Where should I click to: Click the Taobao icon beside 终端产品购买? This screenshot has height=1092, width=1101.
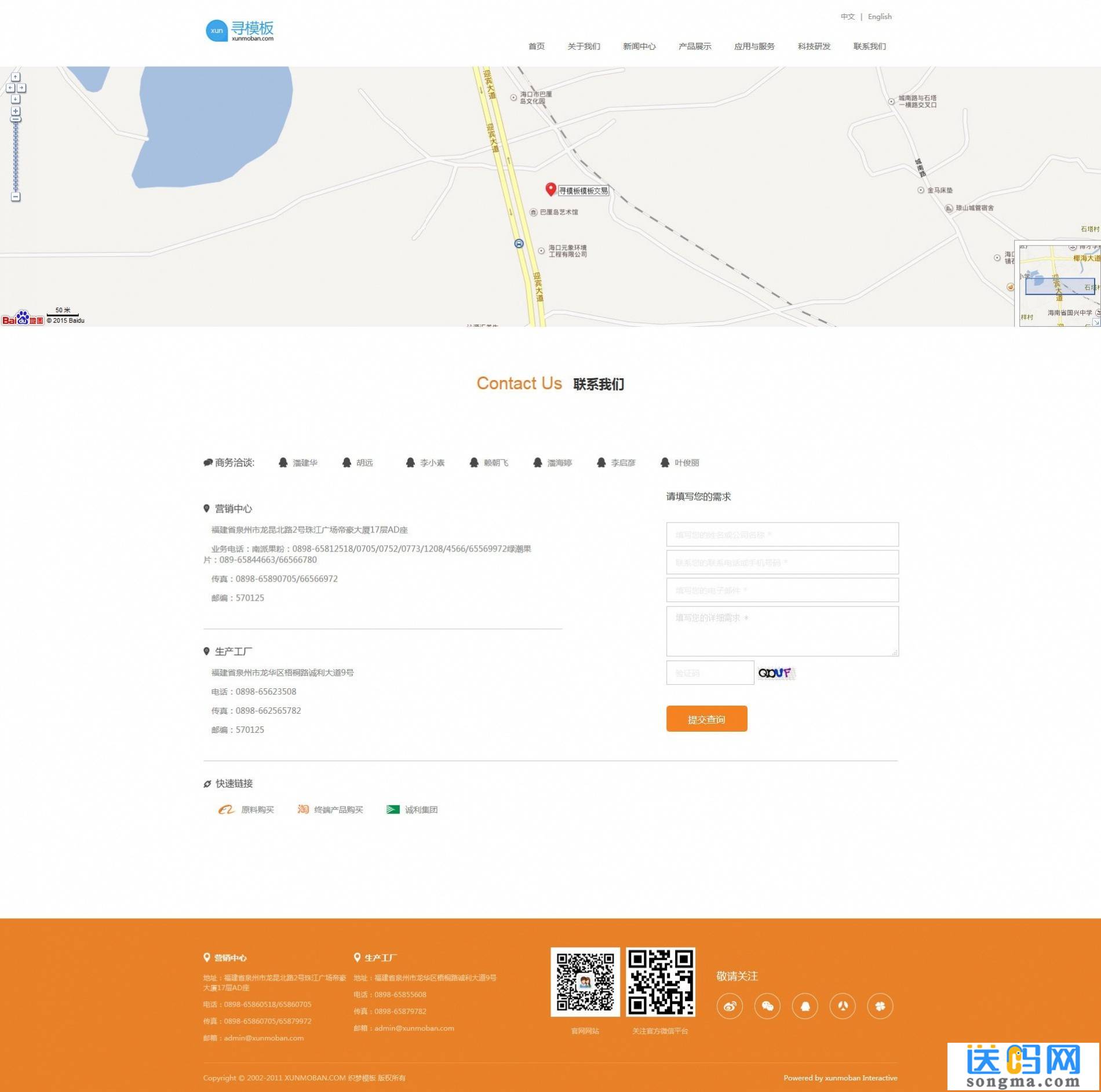point(303,809)
